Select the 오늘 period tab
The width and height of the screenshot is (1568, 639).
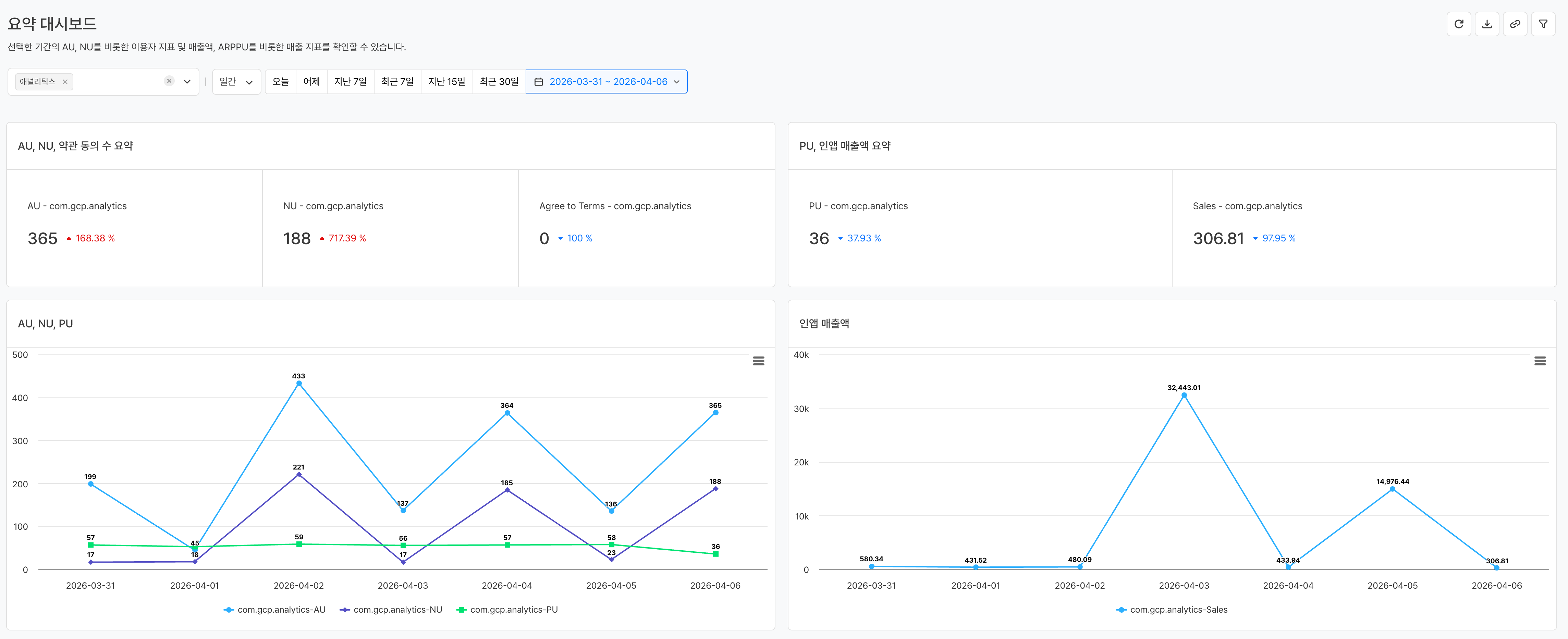(x=280, y=82)
